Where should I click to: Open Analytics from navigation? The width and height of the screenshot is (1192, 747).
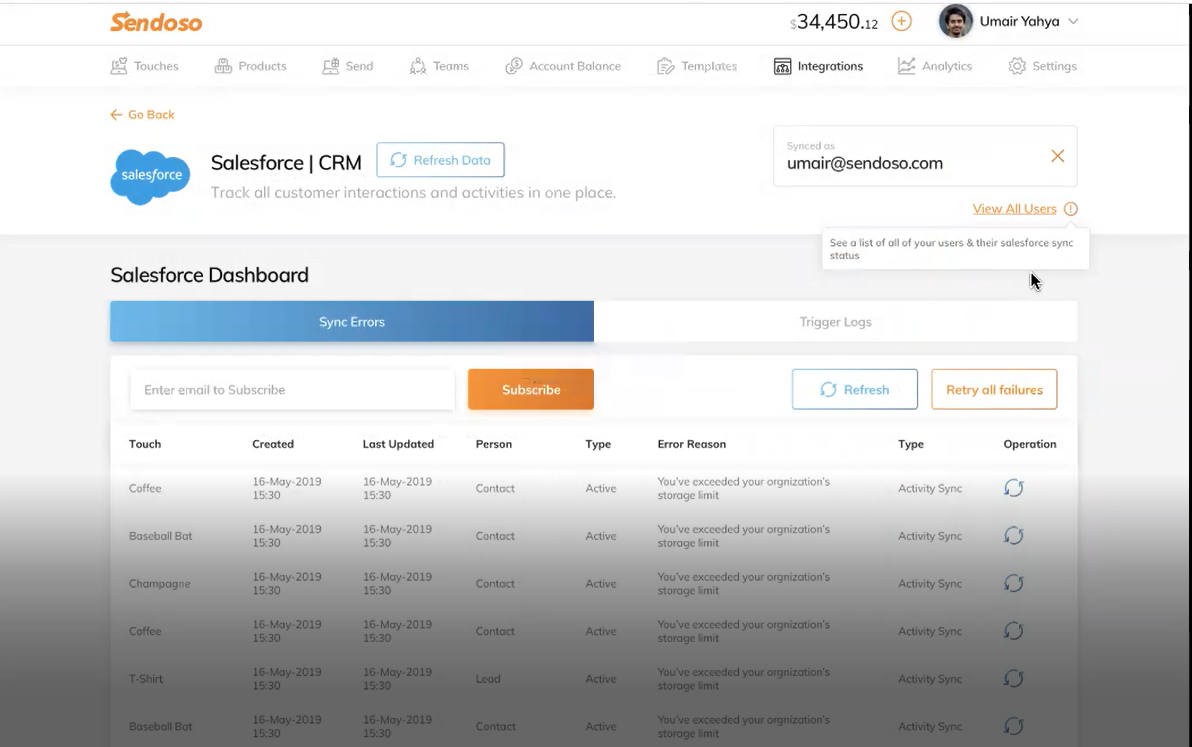[934, 66]
